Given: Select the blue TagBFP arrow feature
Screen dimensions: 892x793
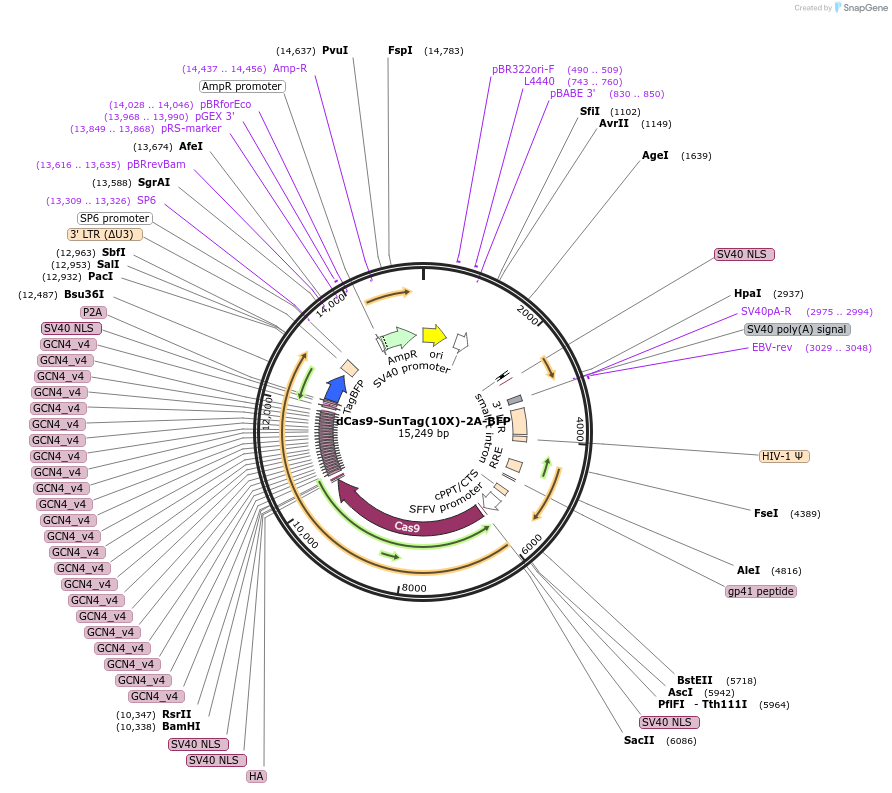Looking at the screenshot, I should (335, 389).
